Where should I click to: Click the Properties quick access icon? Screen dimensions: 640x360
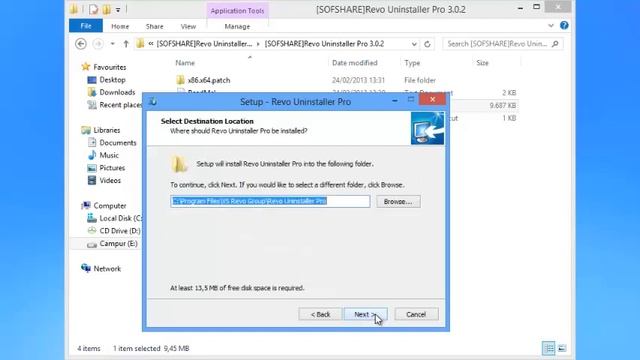click(93, 9)
